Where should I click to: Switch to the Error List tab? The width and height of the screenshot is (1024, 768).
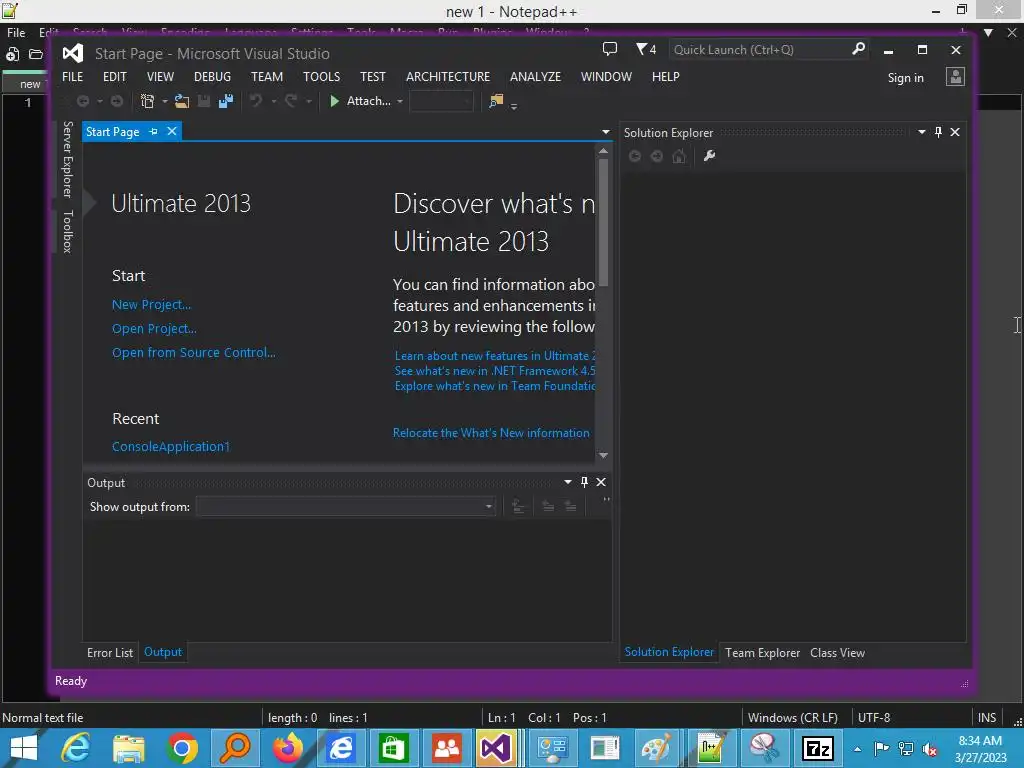click(x=110, y=652)
